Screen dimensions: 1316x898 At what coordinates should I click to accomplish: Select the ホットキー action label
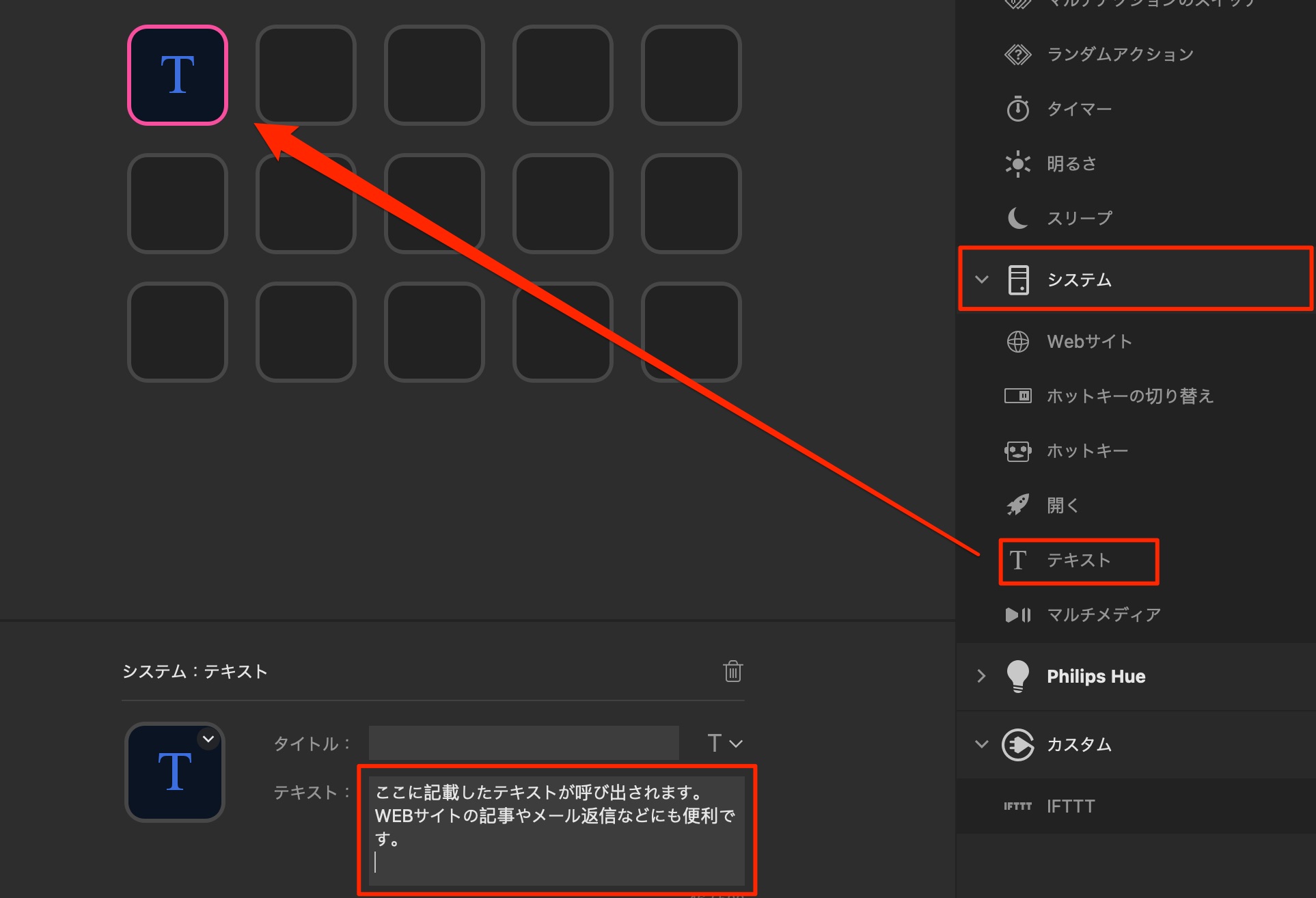pyautogui.click(x=1087, y=450)
